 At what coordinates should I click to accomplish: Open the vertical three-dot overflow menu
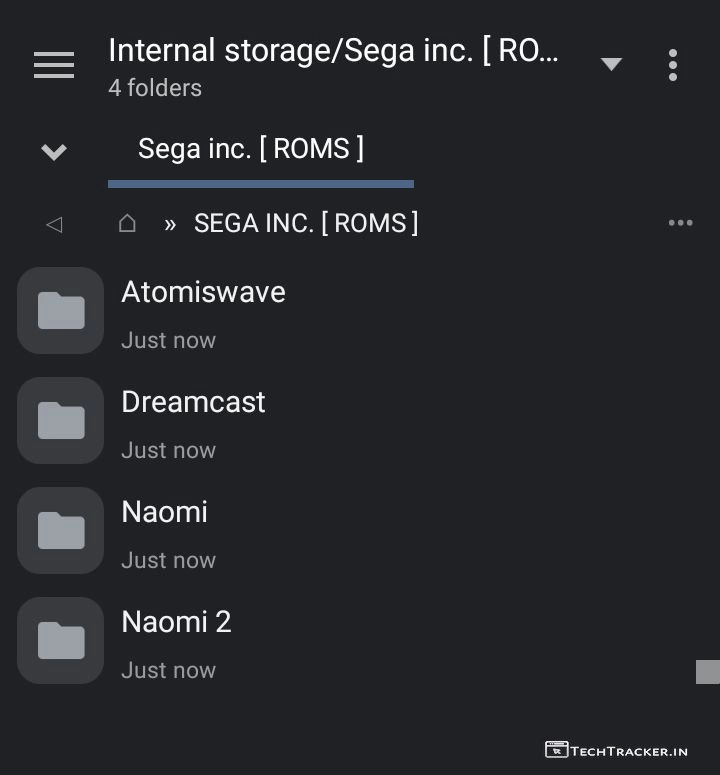pos(673,65)
